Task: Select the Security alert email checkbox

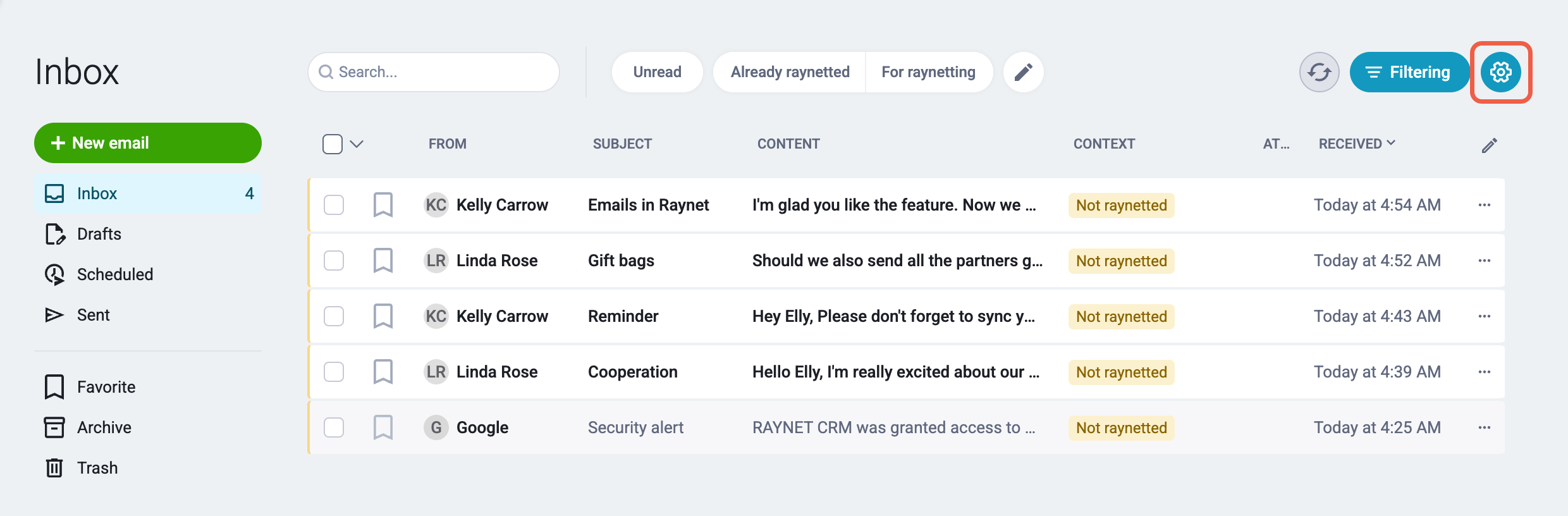Action: (334, 427)
